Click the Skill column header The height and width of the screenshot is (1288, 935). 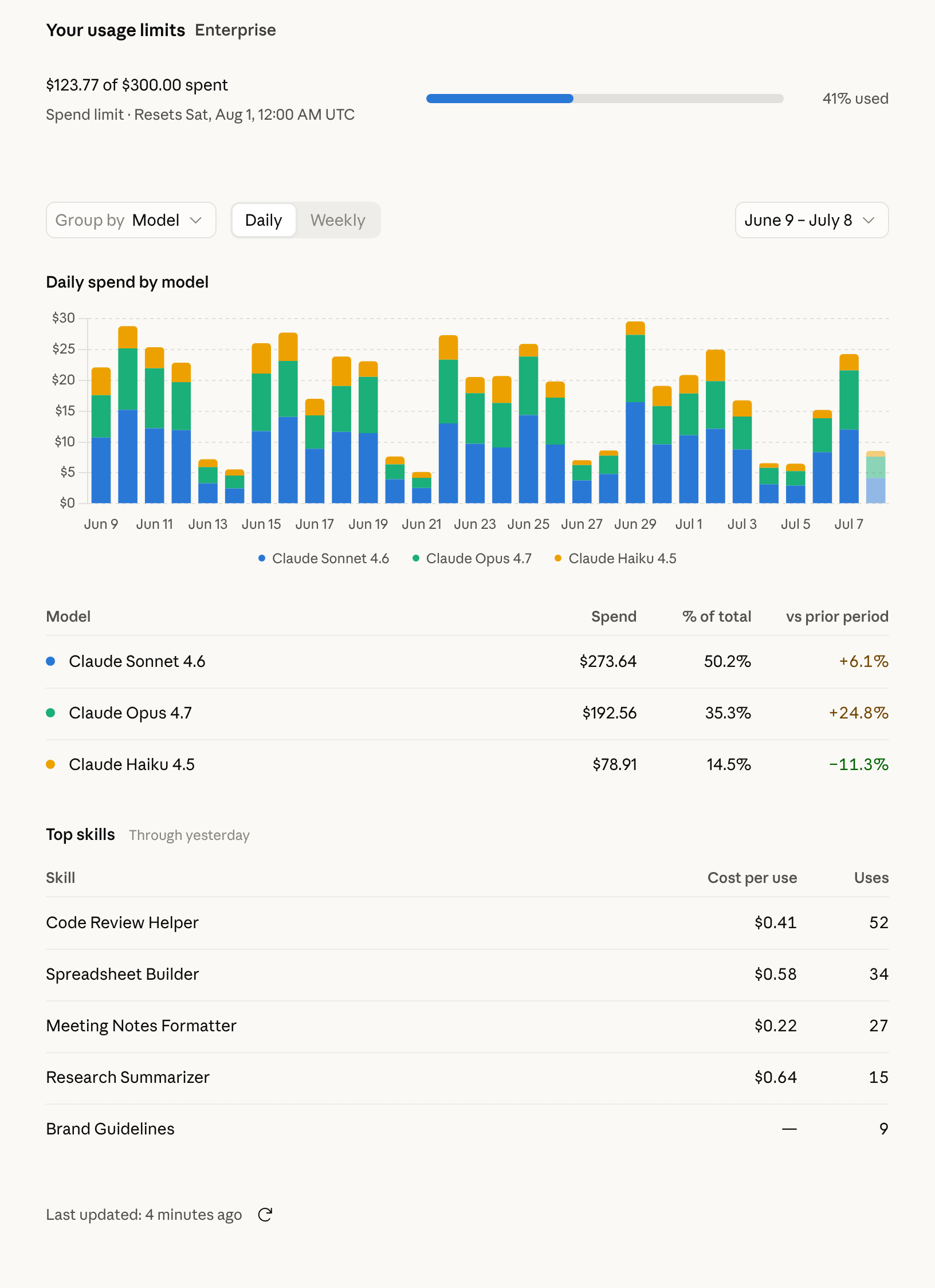tap(61, 878)
